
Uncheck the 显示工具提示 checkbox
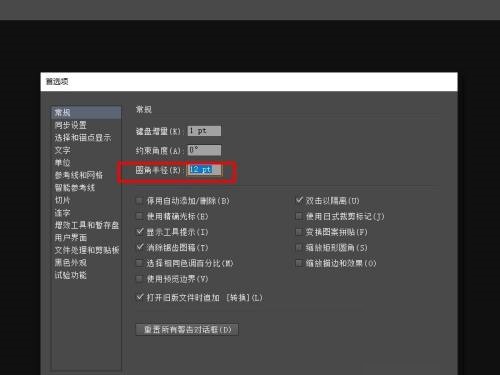pyautogui.click(x=140, y=232)
